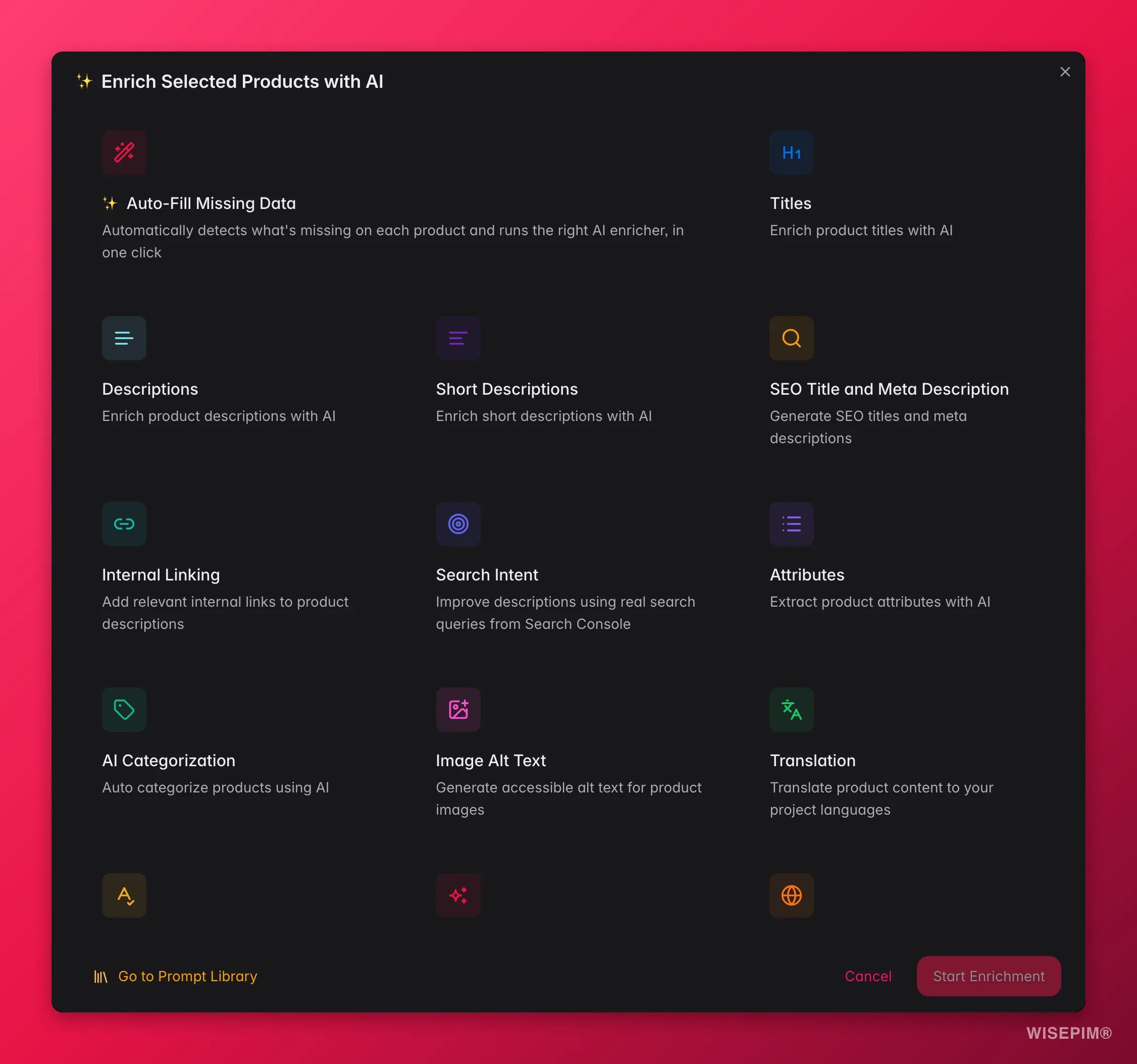Choose the Image Alt Text picture icon
The height and width of the screenshot is (1064, 1137).
pyautogui.click(x=458, y=710)
